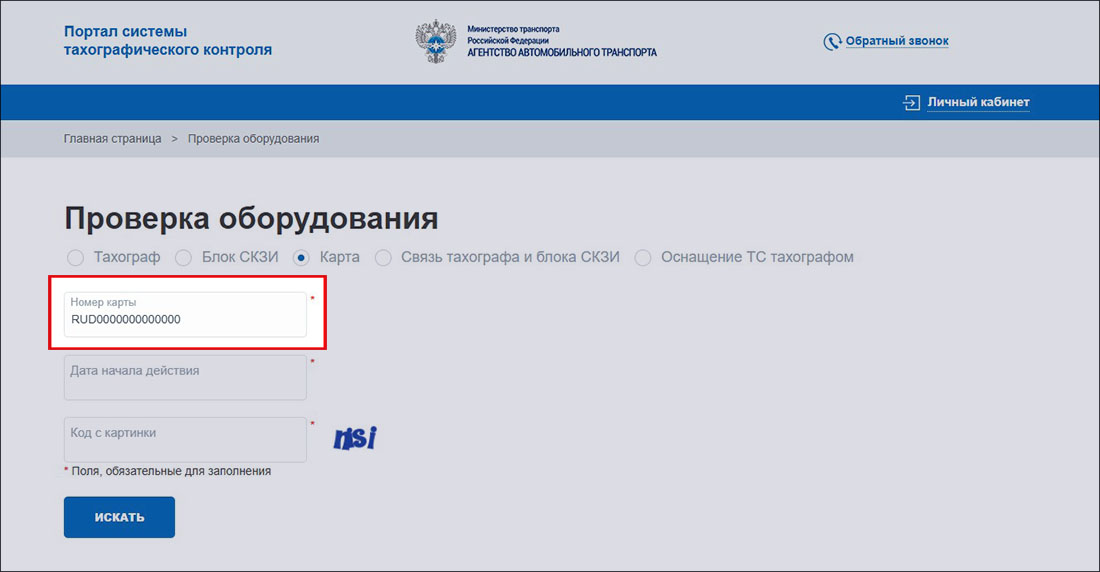Click the login arrow icon beside Личный кабинет
This screenshot has width=1100, height=572.
click(x=911, y=102)
